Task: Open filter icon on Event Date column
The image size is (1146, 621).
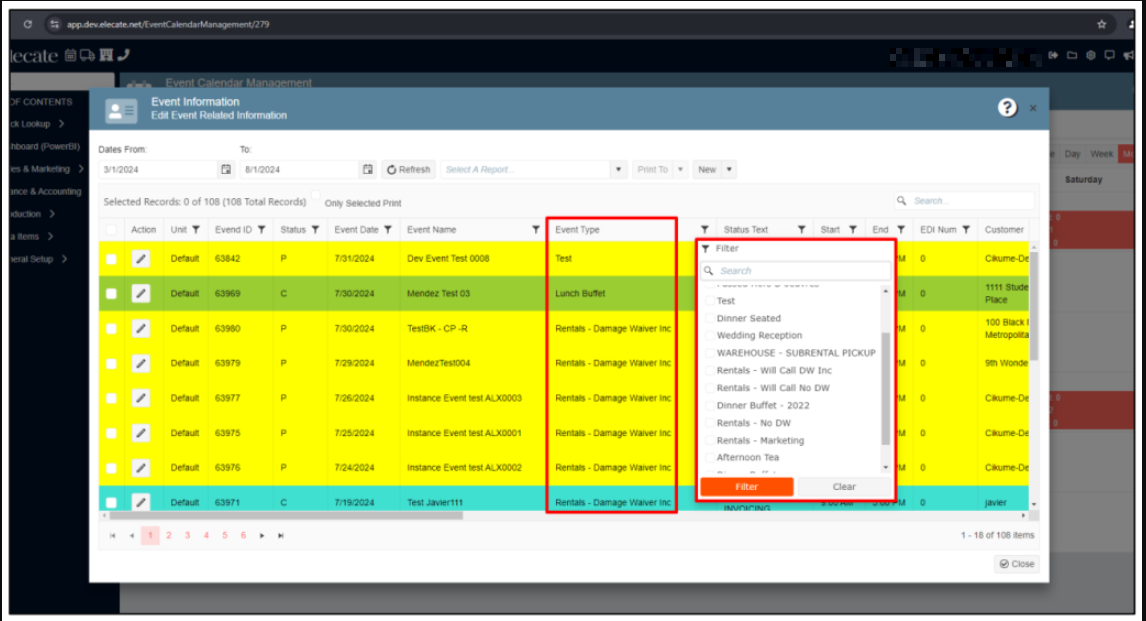Action: (x=387, y=230)
